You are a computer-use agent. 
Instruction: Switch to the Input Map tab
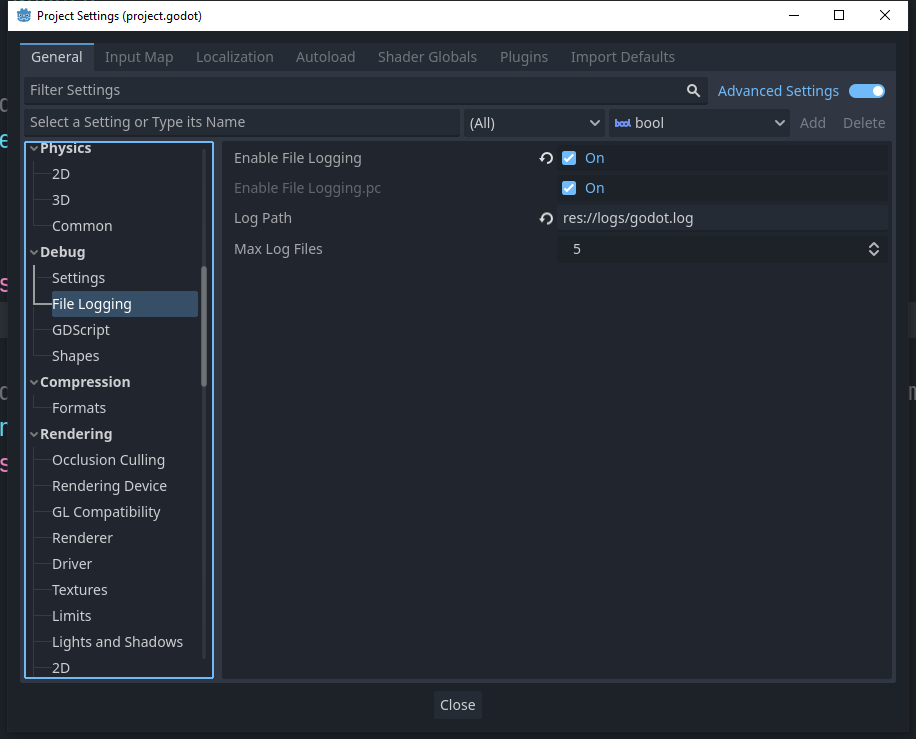(139, 57)
